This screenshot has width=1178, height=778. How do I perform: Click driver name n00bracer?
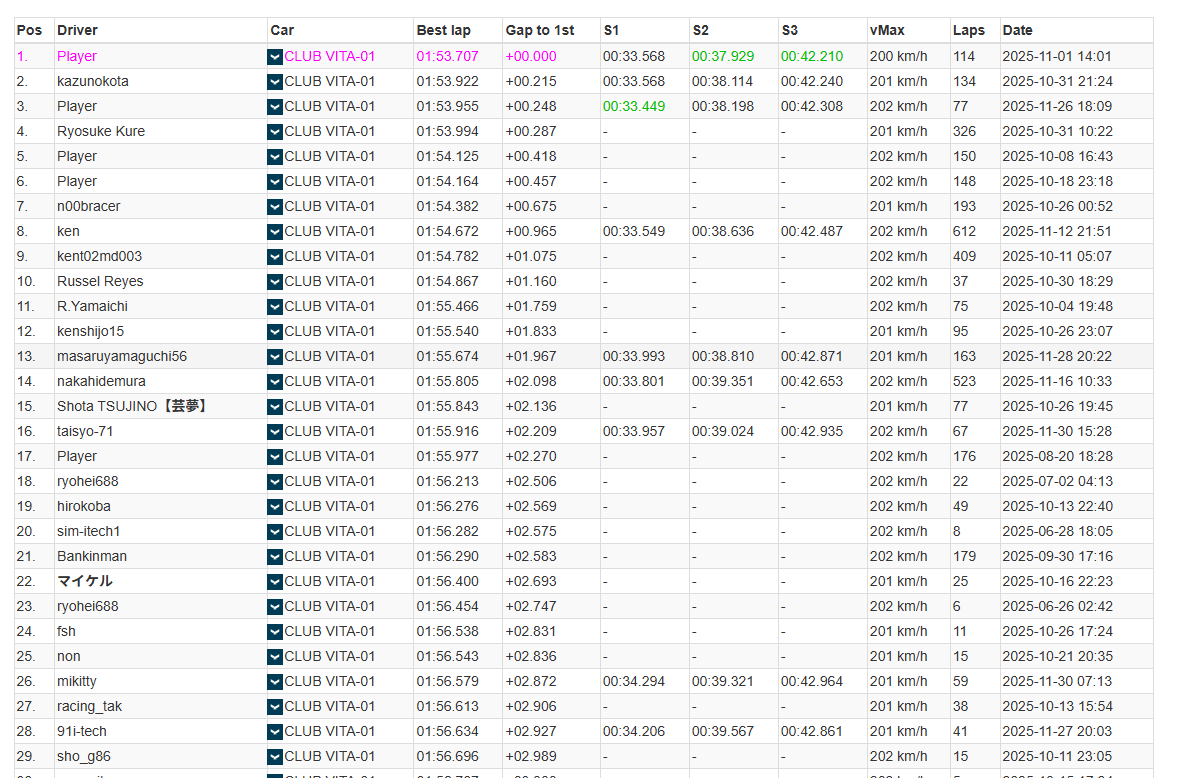point(89,207)
